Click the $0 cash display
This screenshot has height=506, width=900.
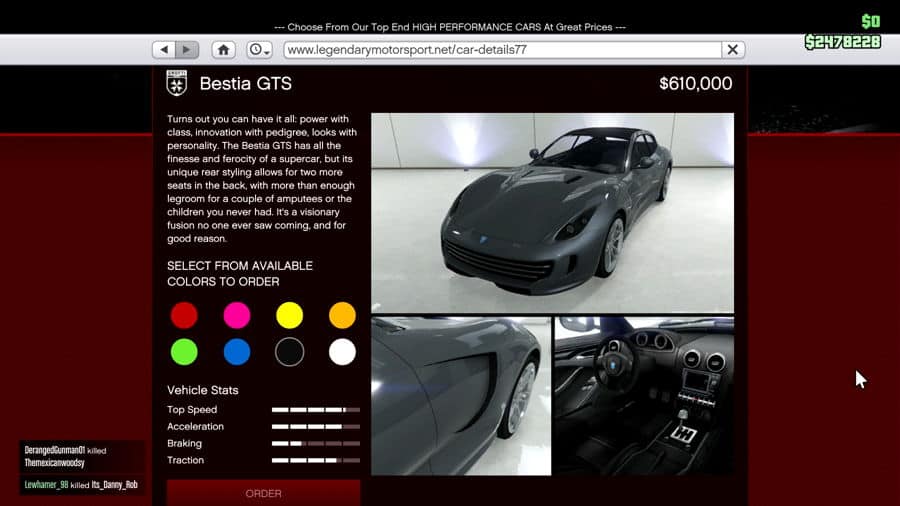click(871, 22)
